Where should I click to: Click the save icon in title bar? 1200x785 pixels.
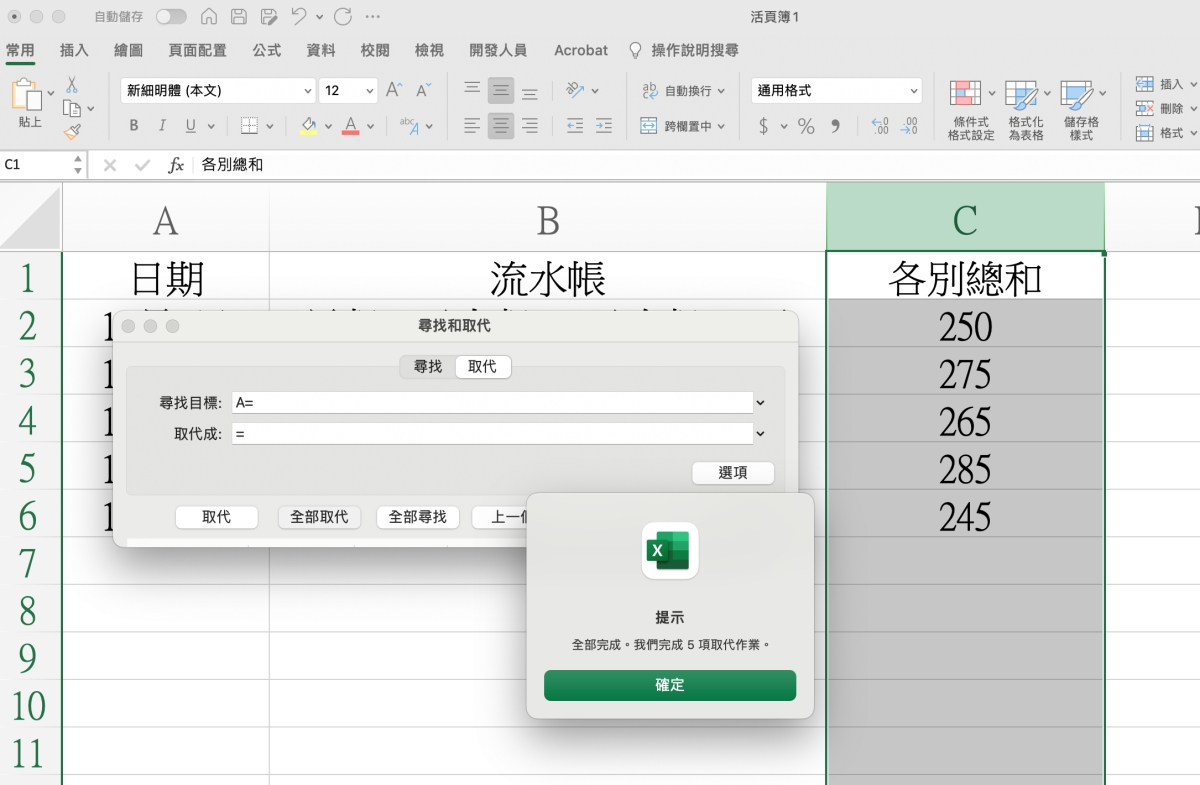[238, 17]
